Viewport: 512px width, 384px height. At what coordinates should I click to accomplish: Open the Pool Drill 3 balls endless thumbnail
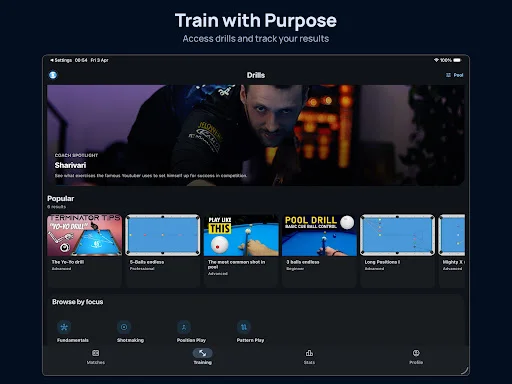(319, 235)
